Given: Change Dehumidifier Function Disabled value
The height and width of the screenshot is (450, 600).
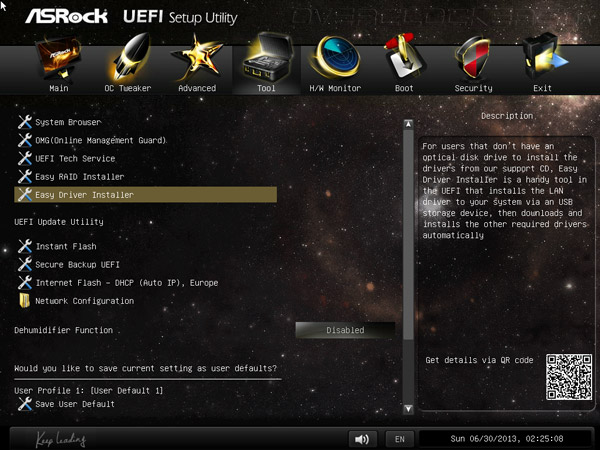Looking at the screenshot, I should pos(345,330).
